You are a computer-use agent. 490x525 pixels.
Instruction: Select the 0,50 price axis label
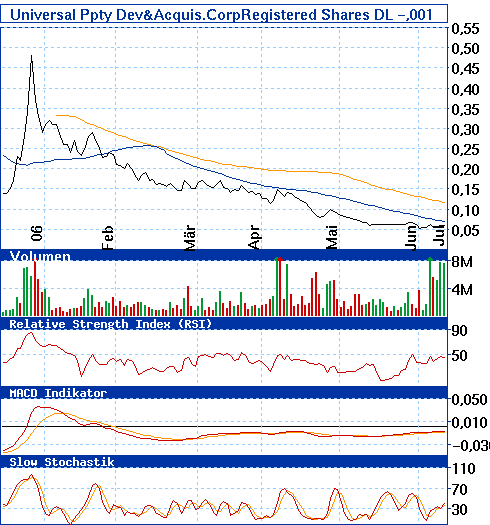[466, 49]
